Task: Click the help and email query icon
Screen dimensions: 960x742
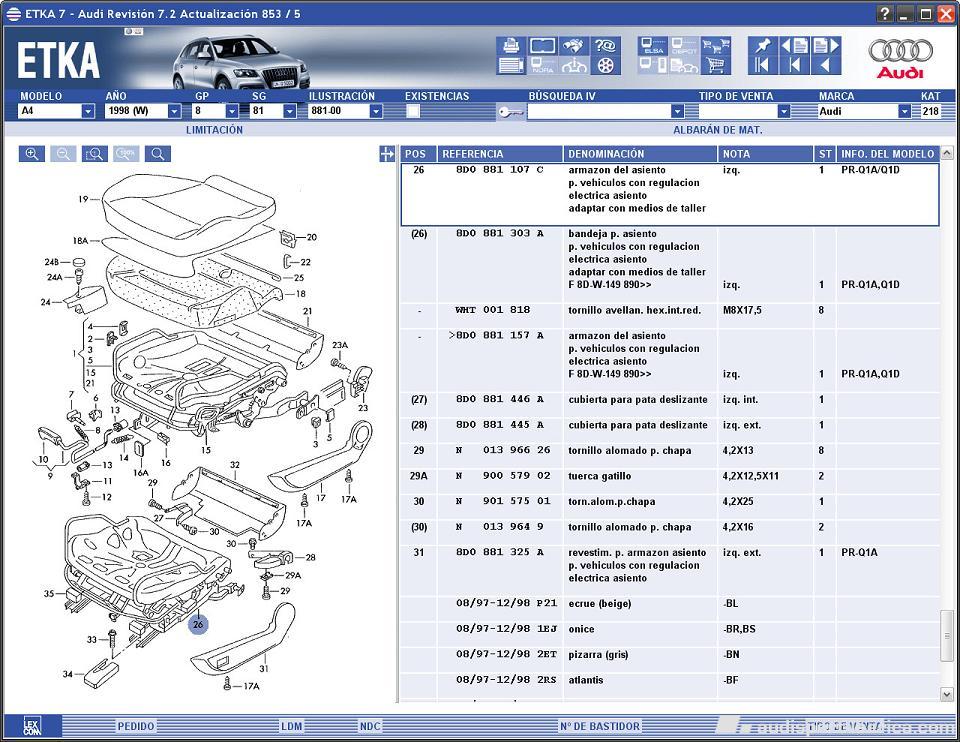Action: 605,45
